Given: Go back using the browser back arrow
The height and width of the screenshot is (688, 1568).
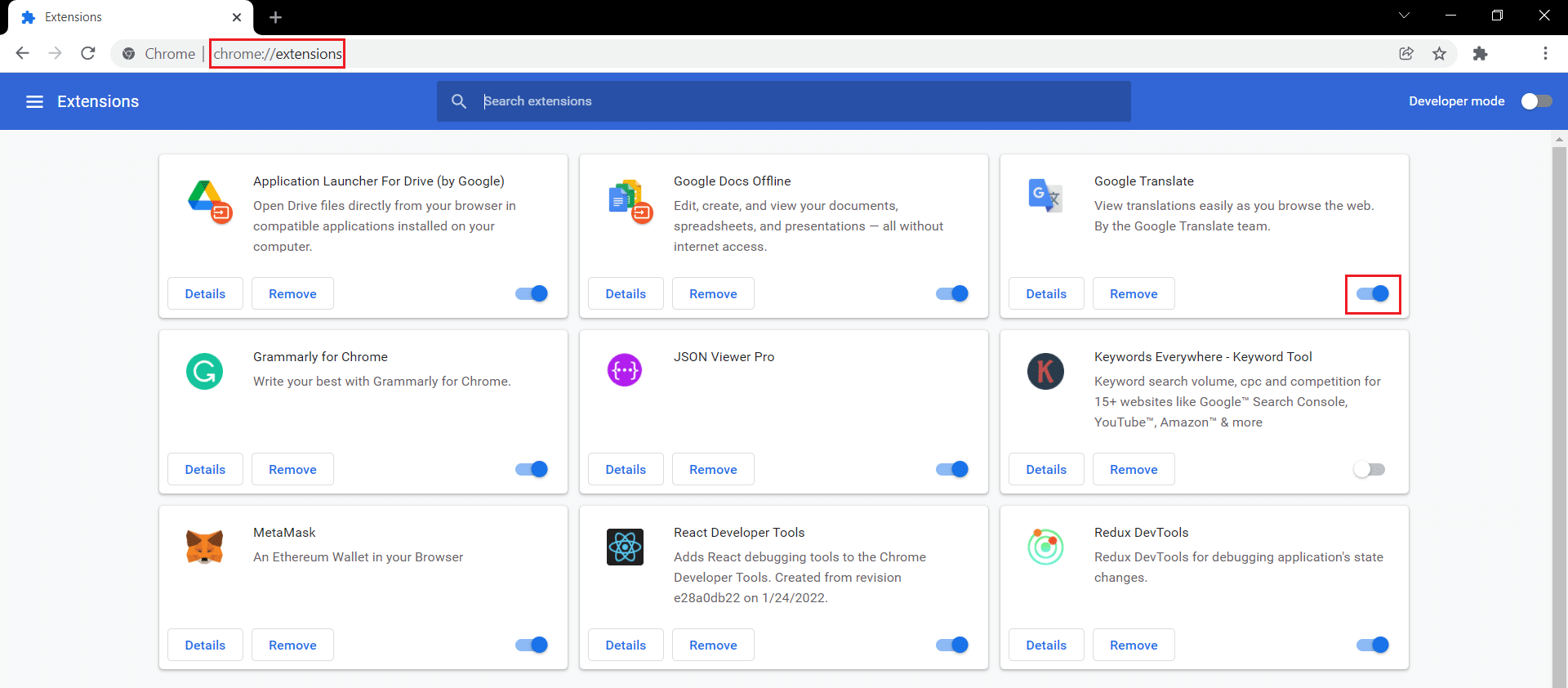Looking at the screenshot, I should [x=22, y=53].
